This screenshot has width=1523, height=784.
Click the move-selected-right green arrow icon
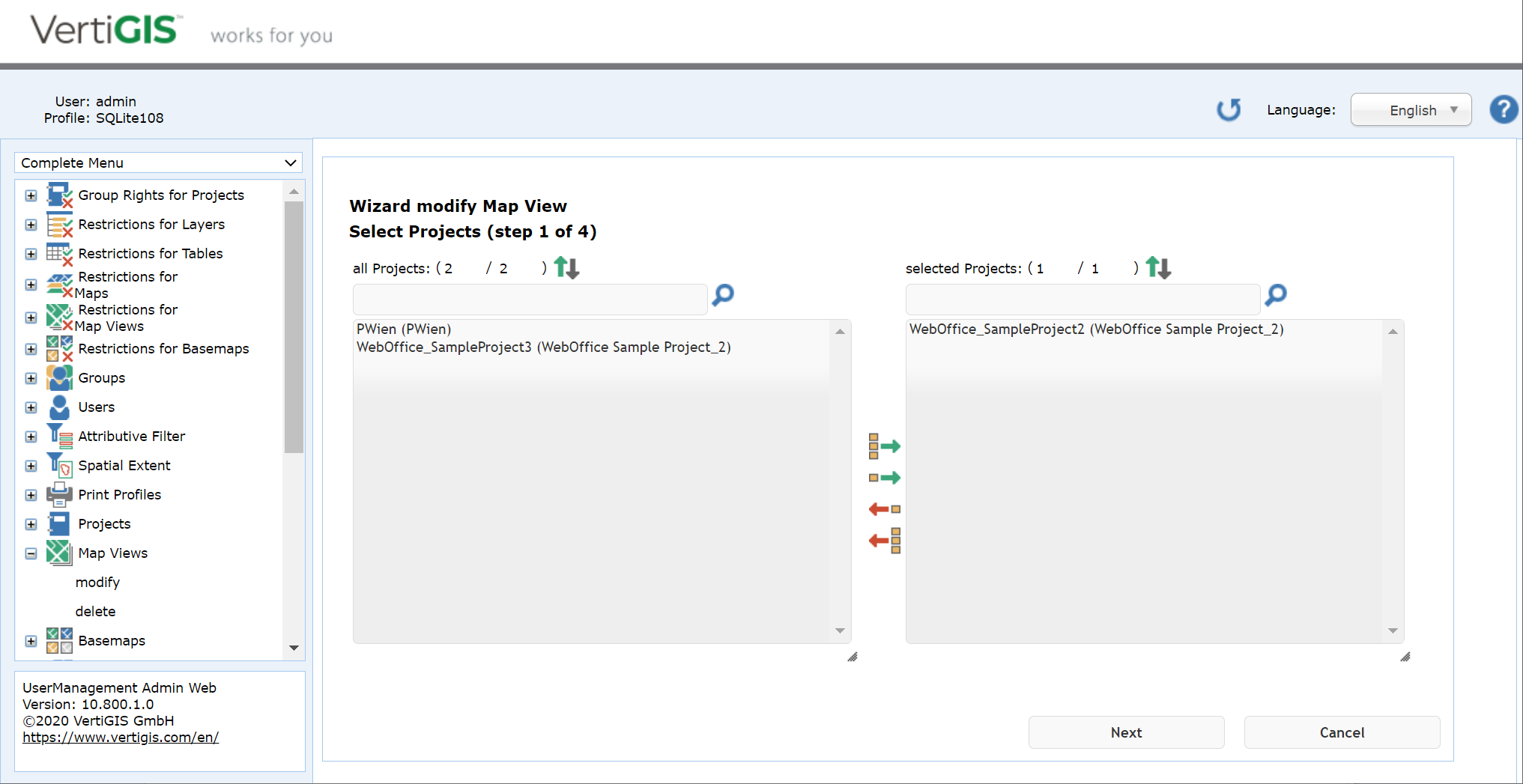coord(884,477)
